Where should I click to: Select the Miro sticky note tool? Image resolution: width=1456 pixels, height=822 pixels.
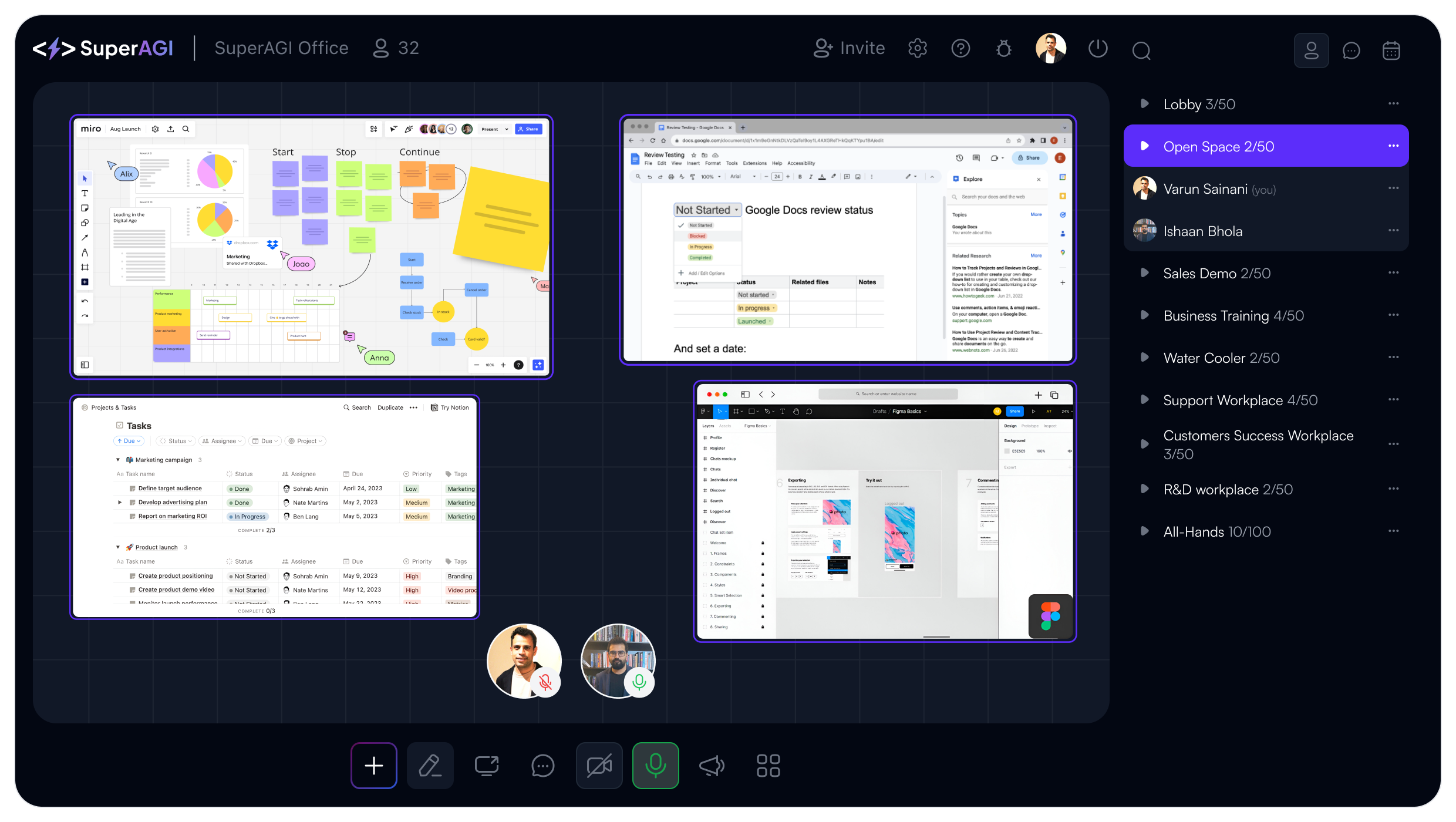(x=85, y=208)
